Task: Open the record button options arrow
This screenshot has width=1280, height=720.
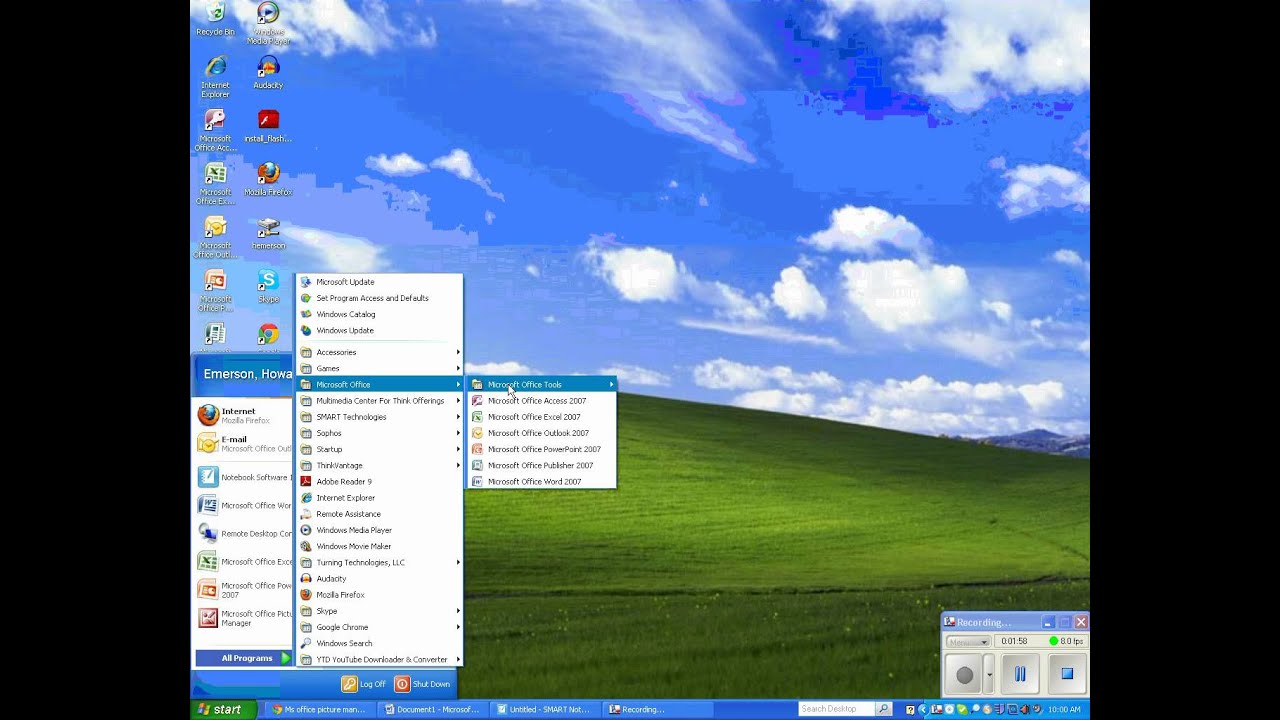Action: click(x=989, y=675)
